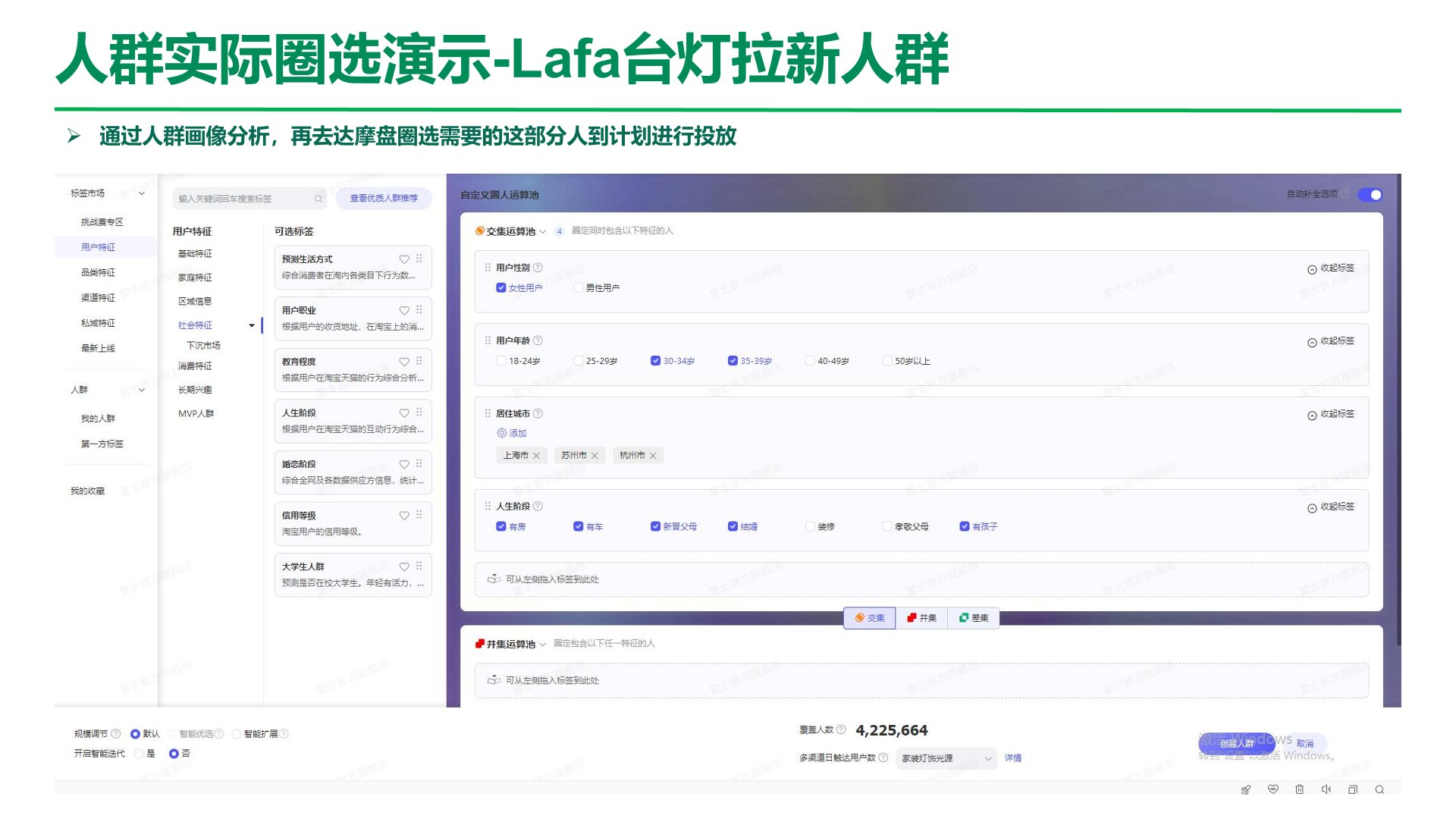The height and width of the screenshot is (819, 1456).
Task: Click the speaker icon in bottom bar
Action: (1326, 789)
